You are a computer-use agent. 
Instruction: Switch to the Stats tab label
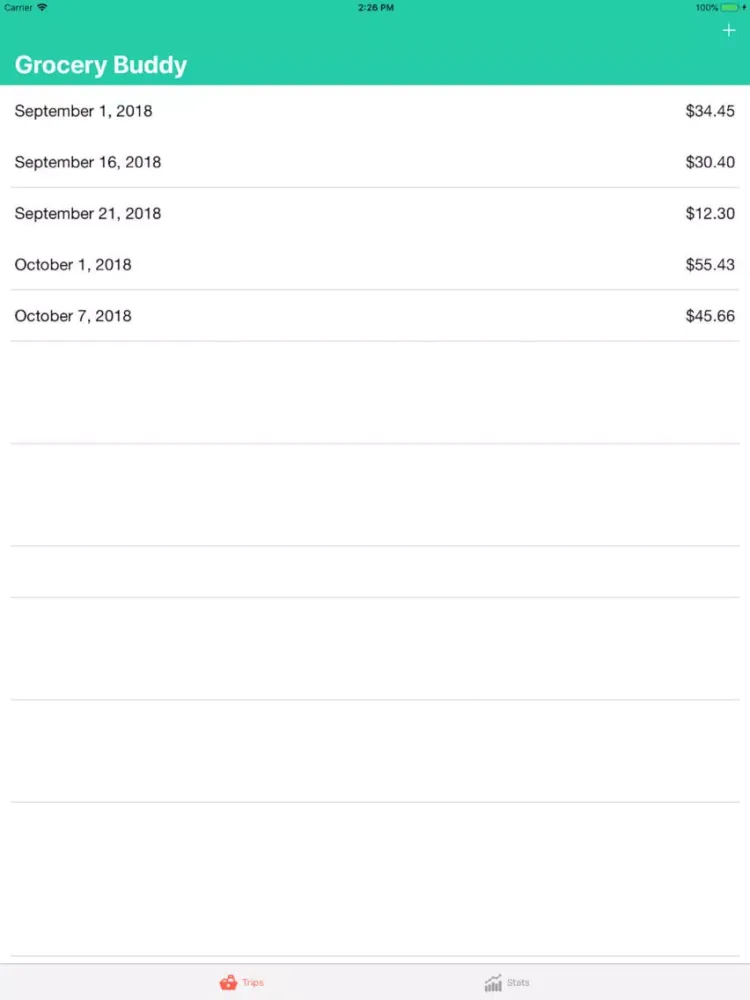tap(518, 982)
